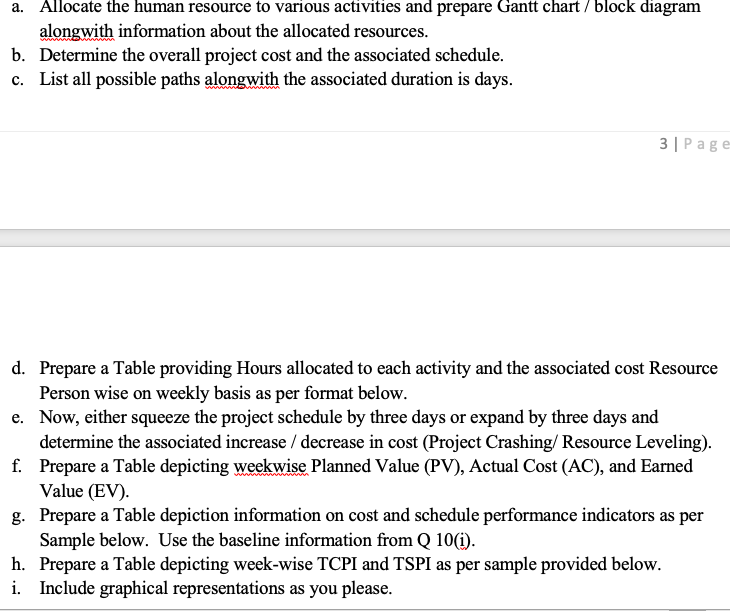Image resolution: width=730 pixels, height=611 pixels.
Task: Click "Now, either squeeze the project schedule" line
Action: (349, 417)
